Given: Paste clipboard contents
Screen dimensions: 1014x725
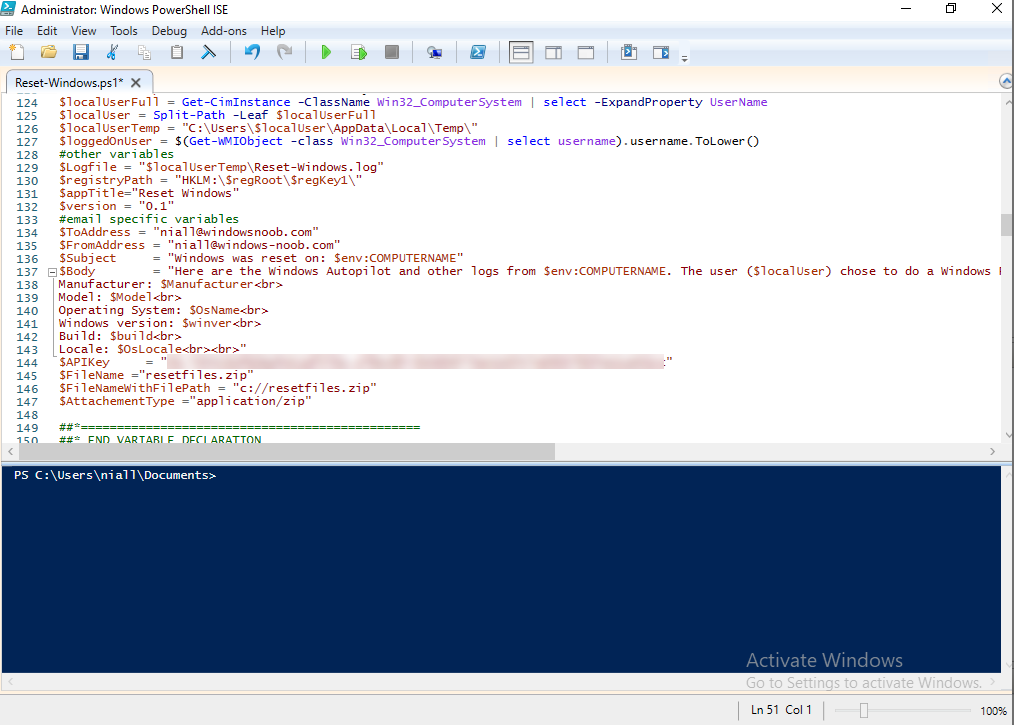Looking at the screenshot, I should coord(177,52).
